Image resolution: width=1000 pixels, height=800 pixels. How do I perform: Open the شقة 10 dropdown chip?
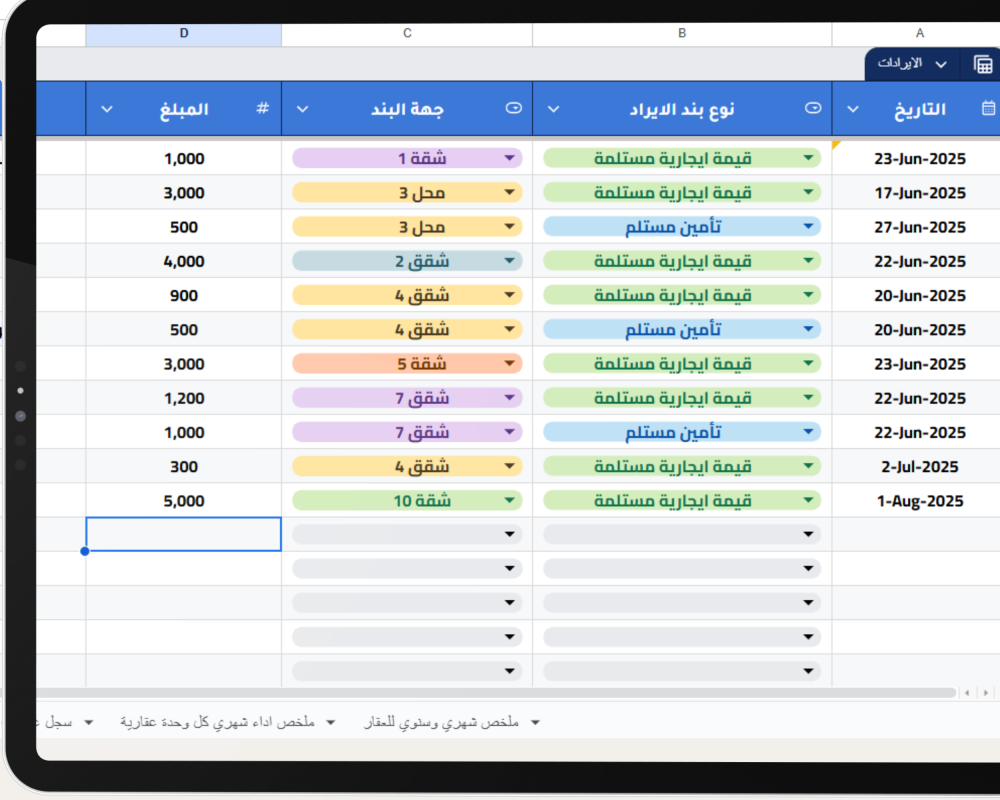(x=407, y=501)
